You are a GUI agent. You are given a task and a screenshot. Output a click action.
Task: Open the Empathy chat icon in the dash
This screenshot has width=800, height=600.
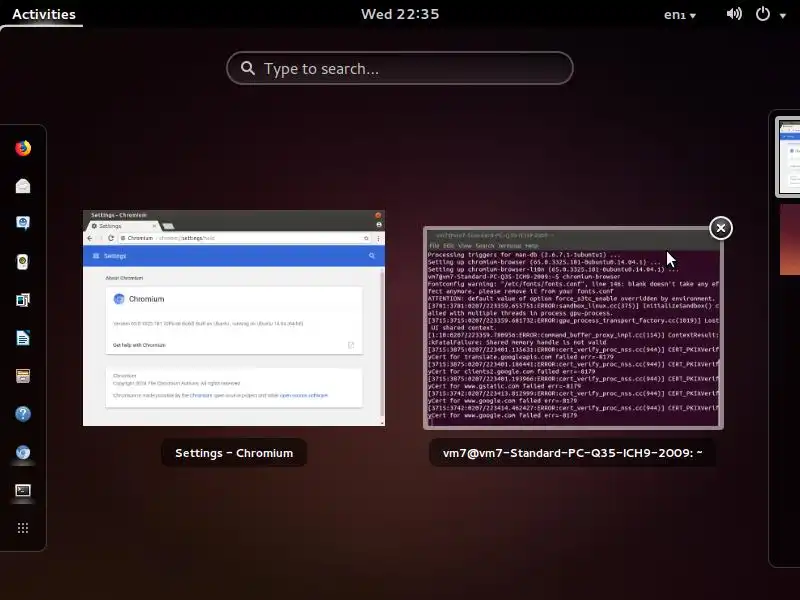click(x=23, y=223)
